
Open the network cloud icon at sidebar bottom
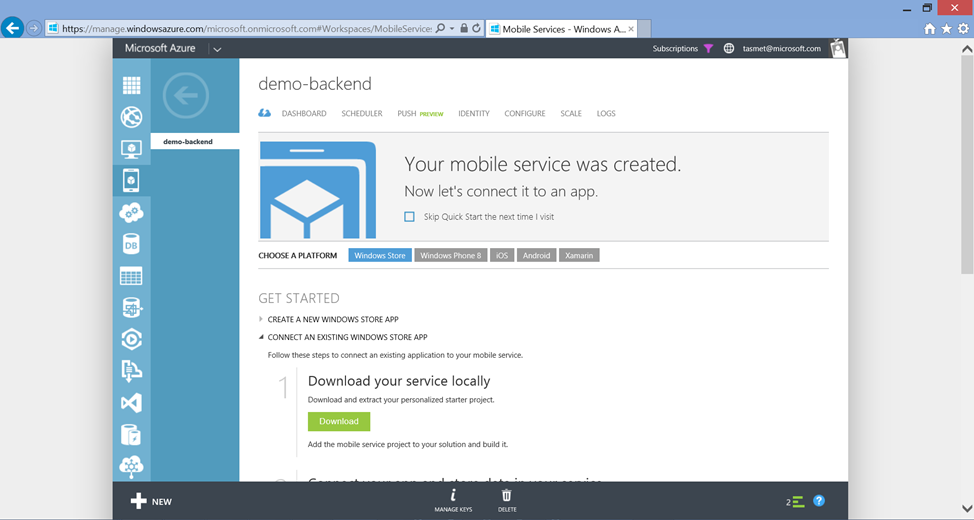(x=131, y=467)
